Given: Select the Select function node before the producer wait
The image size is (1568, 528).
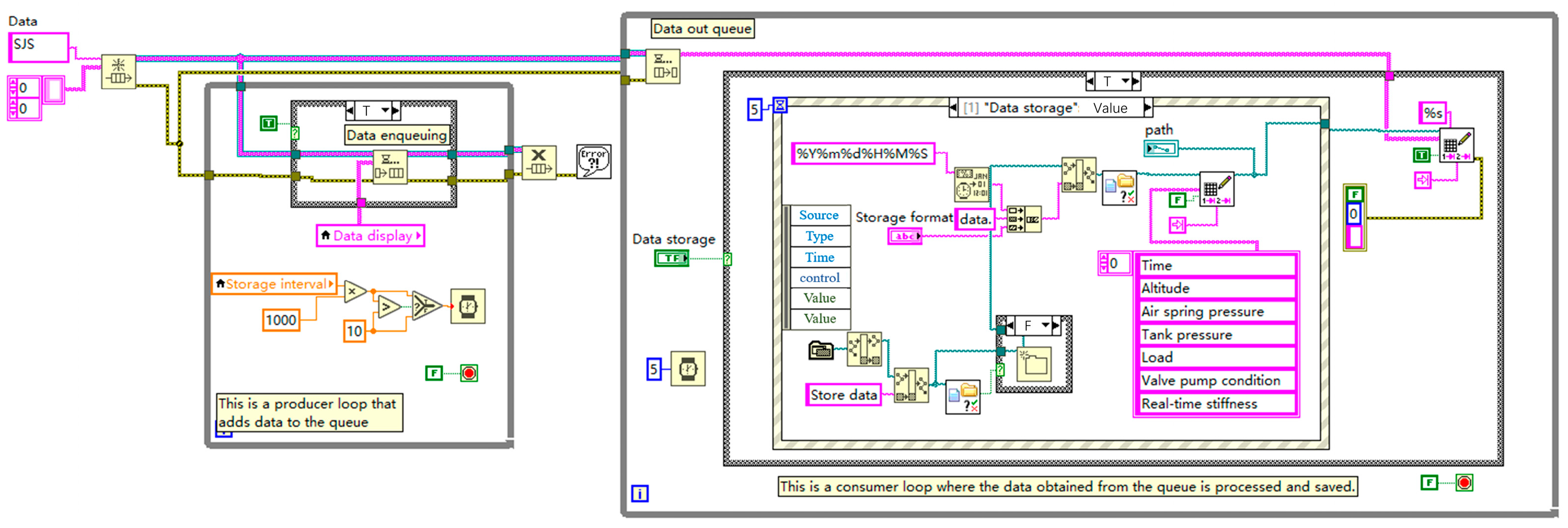Looking at the screenshot, I should pos(426,305).
